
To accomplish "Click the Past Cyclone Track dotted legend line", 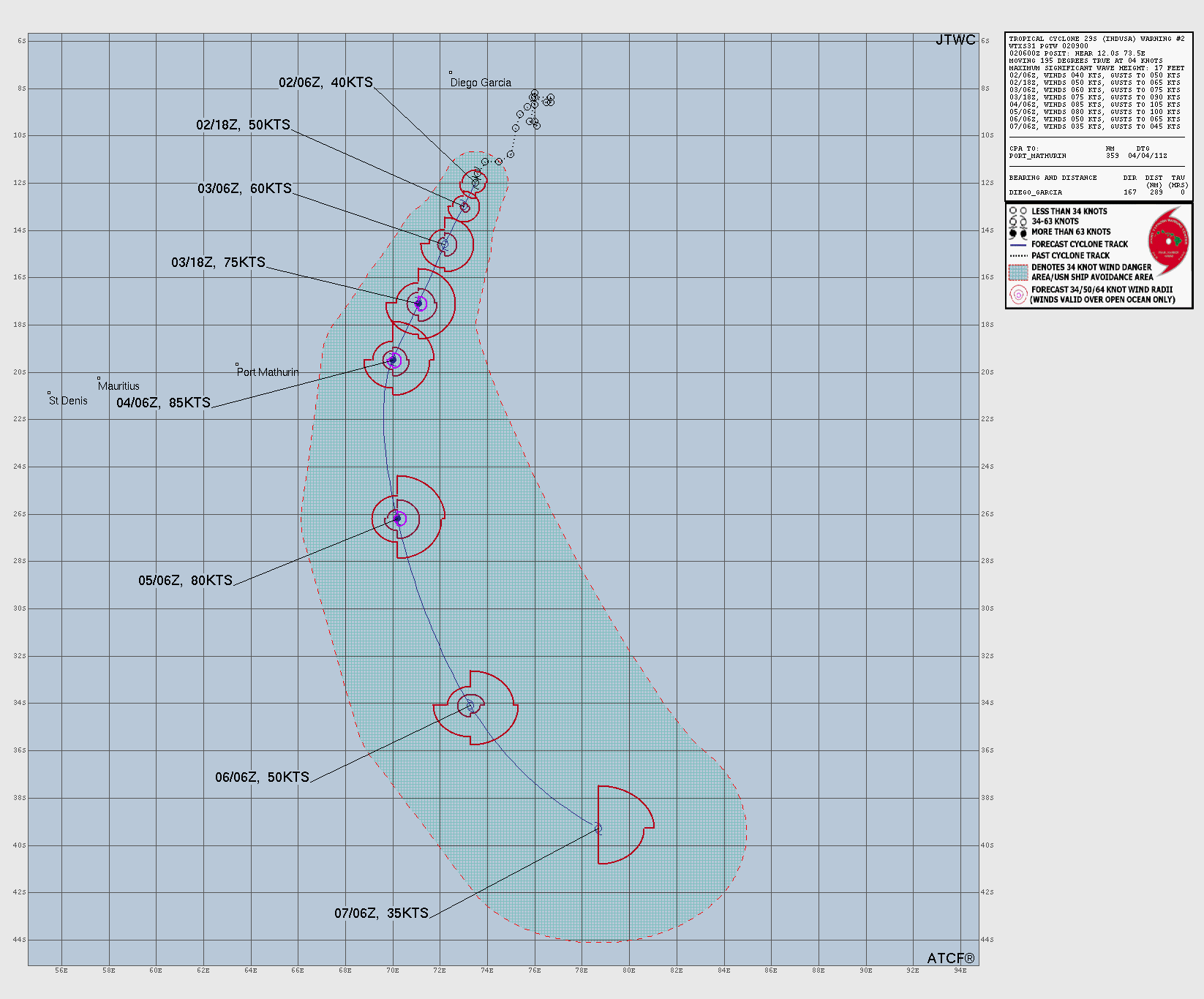I will click(1018, 256).
